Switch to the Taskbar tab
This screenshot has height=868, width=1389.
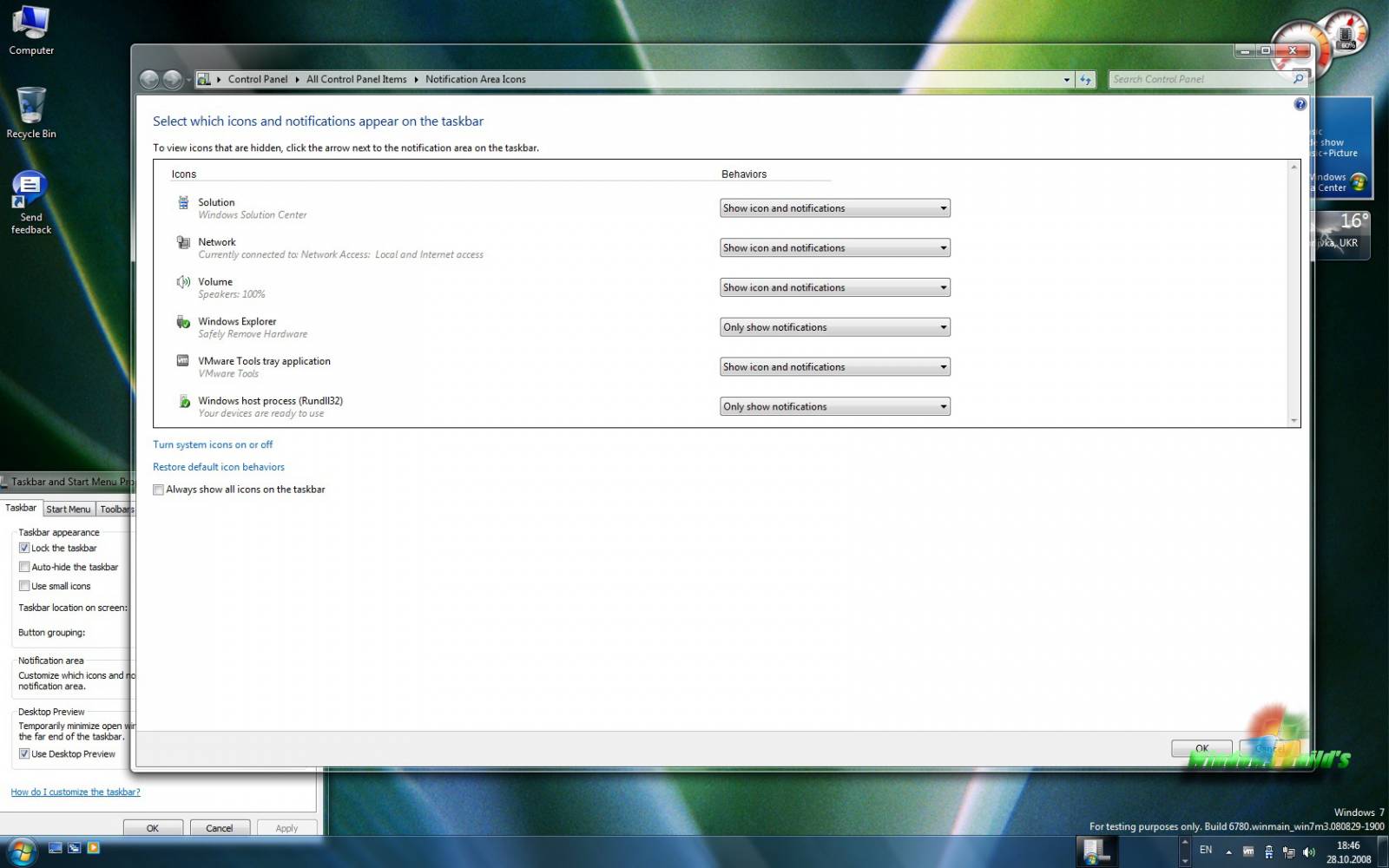(21, 508)
